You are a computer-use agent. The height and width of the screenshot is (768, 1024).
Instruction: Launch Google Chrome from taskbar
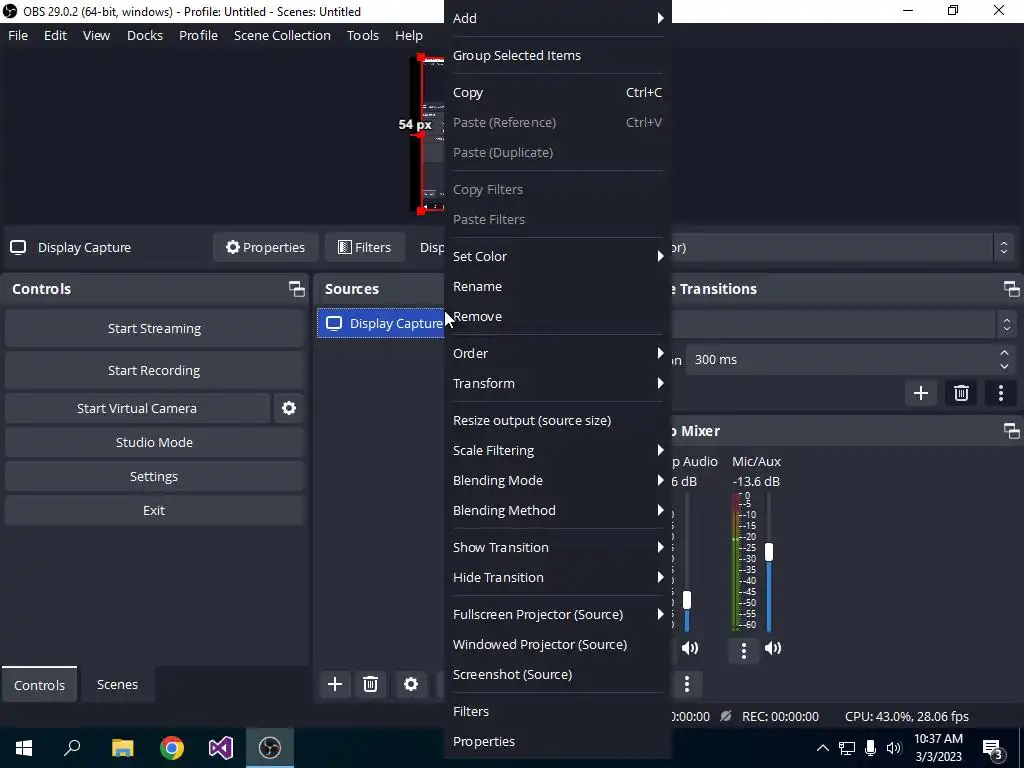(172, 748)
